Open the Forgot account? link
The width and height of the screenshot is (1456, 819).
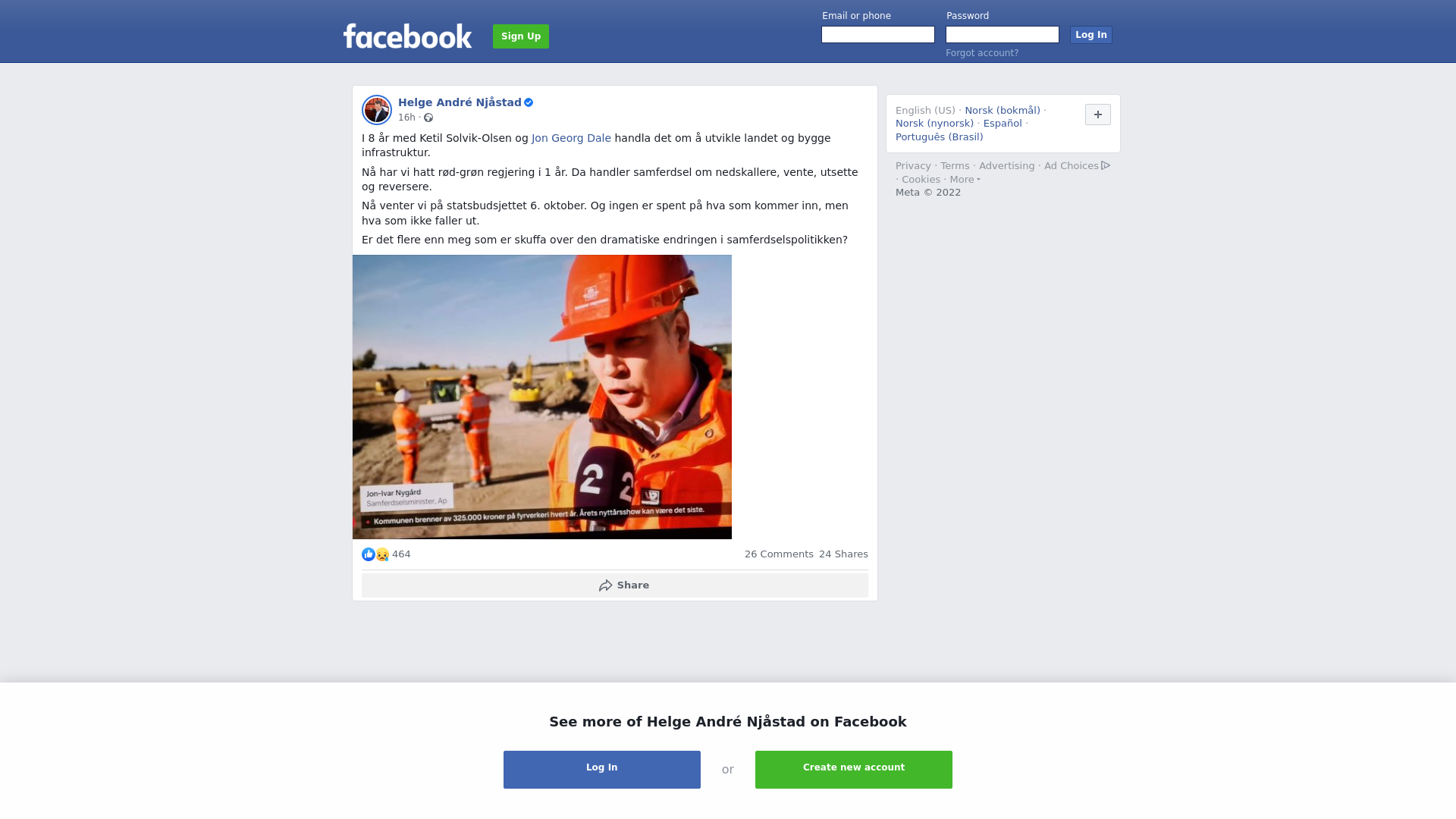tap(982, 53)
